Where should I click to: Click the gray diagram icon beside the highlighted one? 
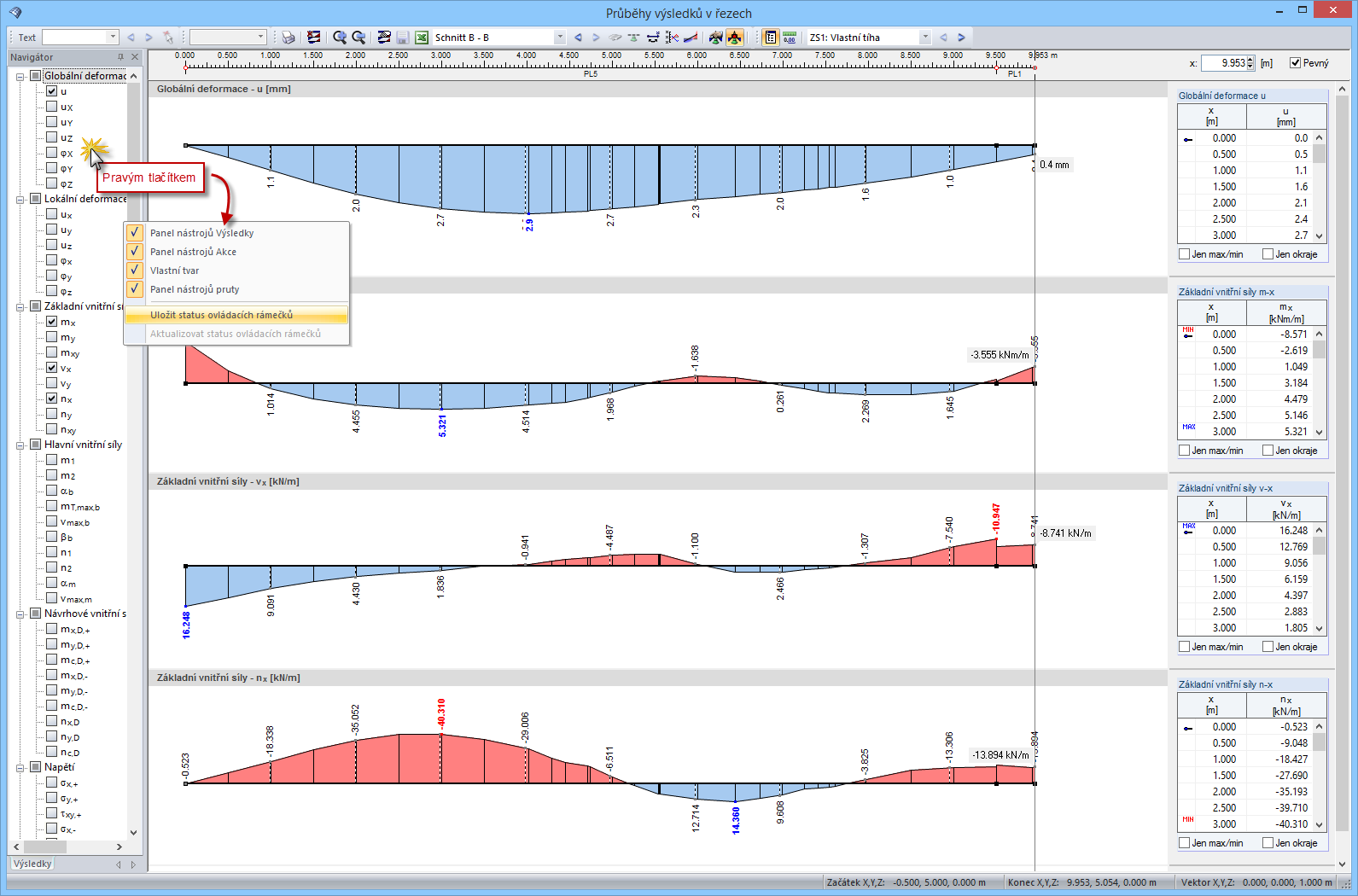tap(716, 38)
